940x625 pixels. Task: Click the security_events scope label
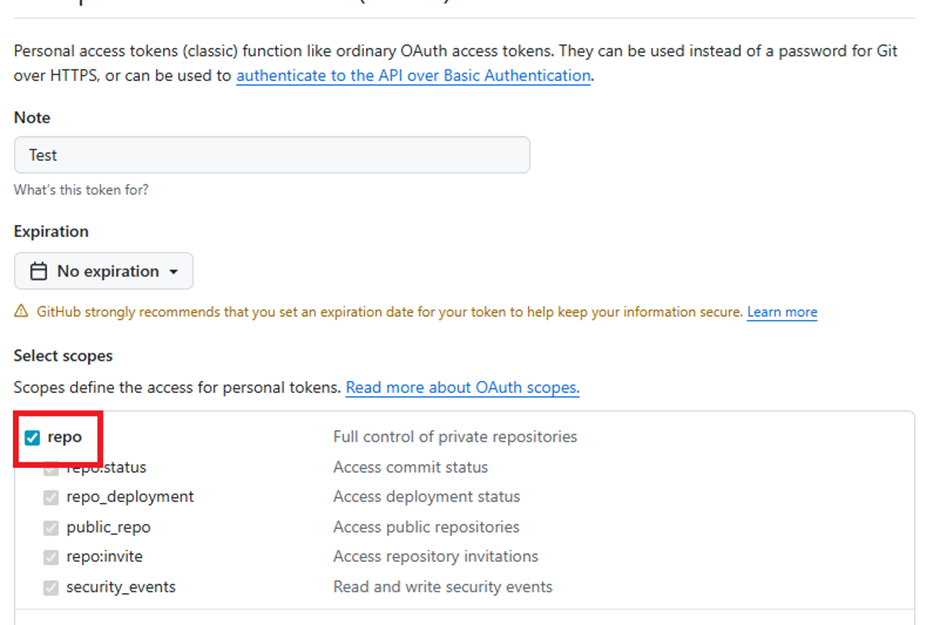click(x=121, y=587)
